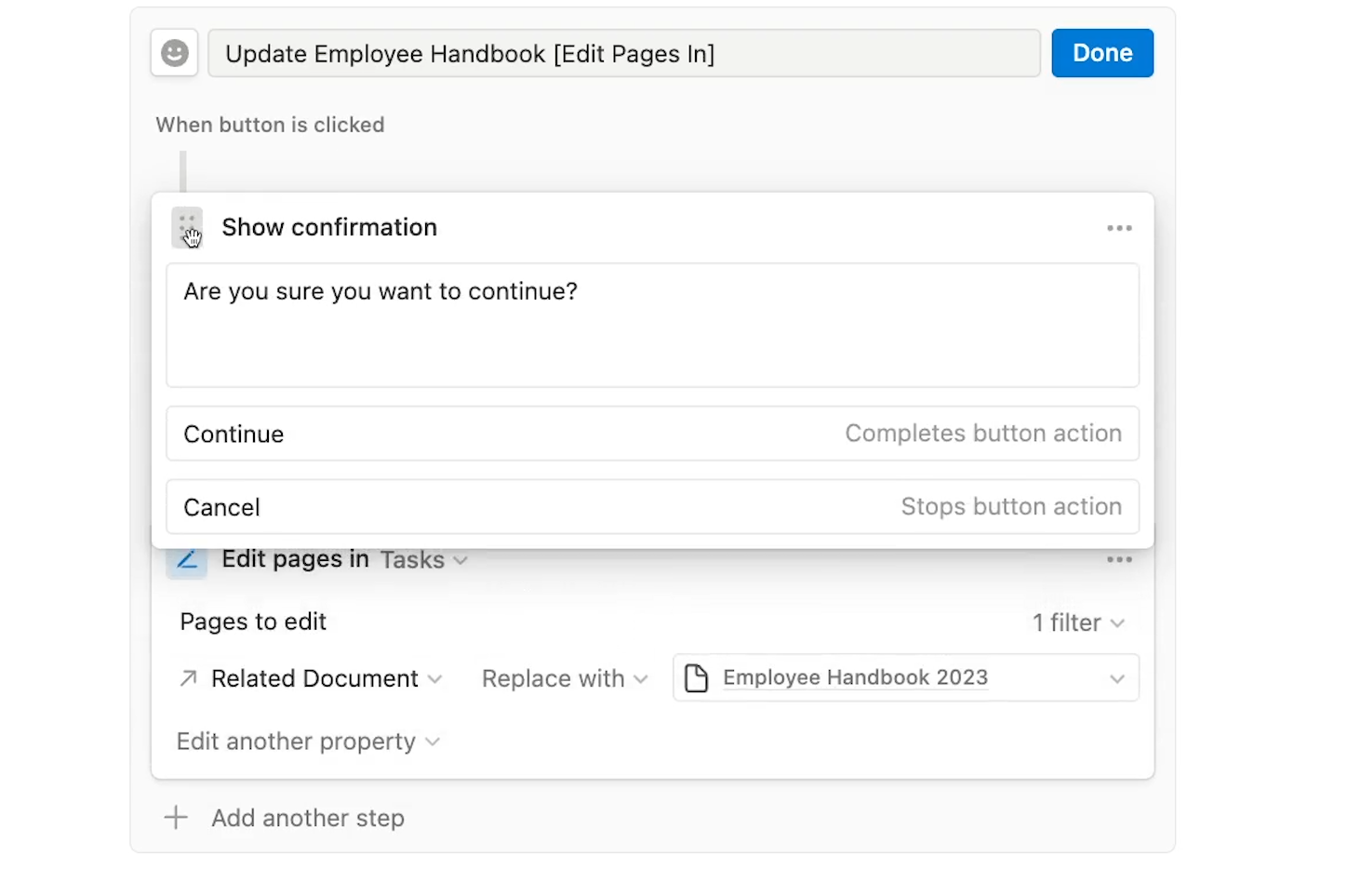Grab the Show confirmation drag handle
The image size is (1348, 896).
(x=187, y=228)
